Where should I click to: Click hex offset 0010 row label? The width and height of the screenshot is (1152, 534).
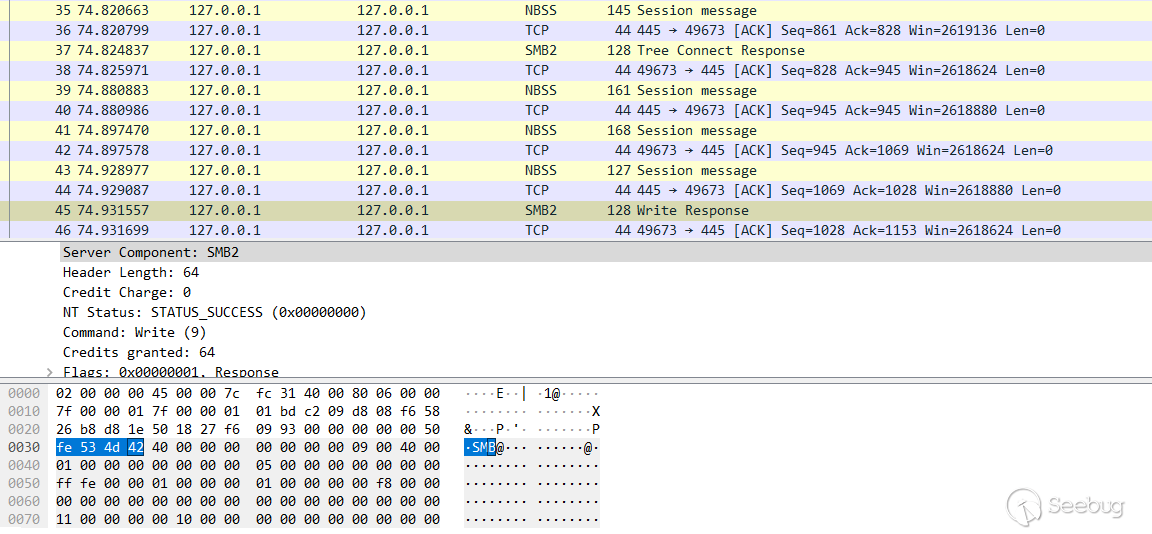click(x=23, y=411)
